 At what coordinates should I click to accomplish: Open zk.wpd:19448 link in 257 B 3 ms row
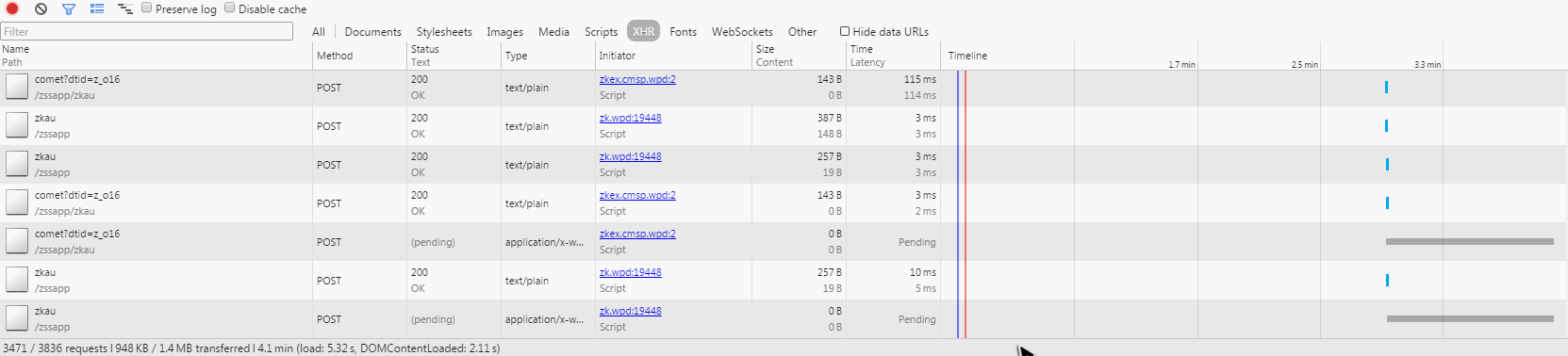[631, 156]
